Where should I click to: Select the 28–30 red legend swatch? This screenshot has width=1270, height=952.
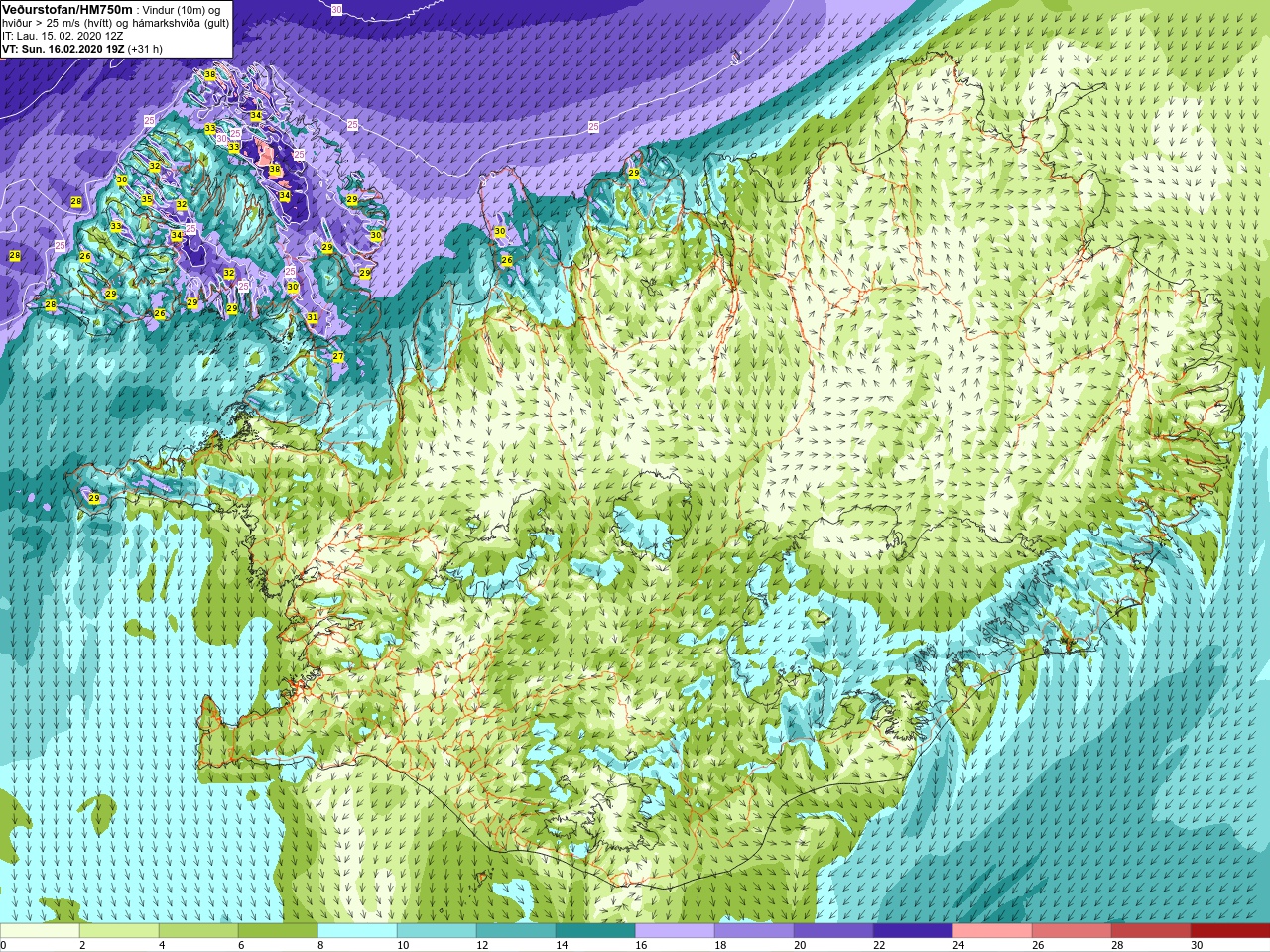1151,930
